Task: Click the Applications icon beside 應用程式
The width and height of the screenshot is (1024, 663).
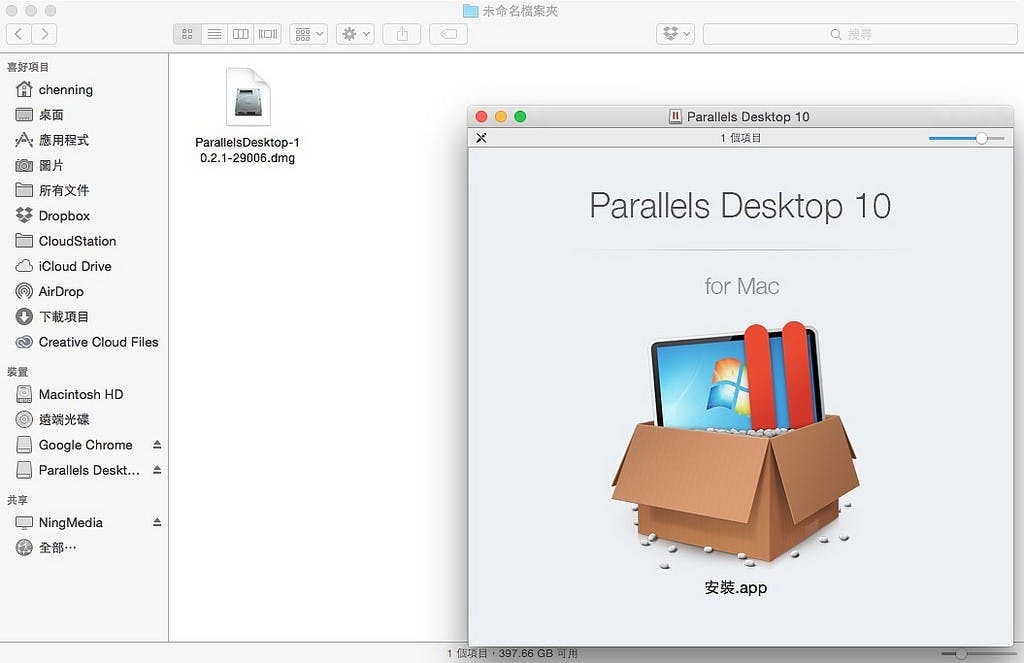Action: [24, 140]
